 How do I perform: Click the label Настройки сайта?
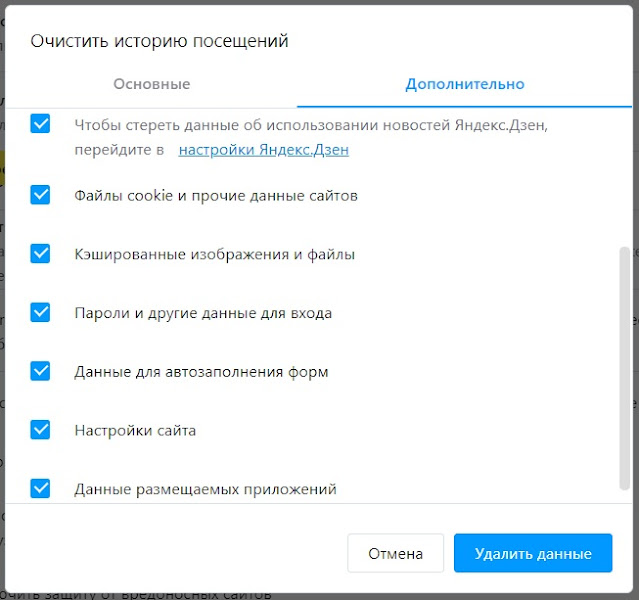click(x=135, y=430)
